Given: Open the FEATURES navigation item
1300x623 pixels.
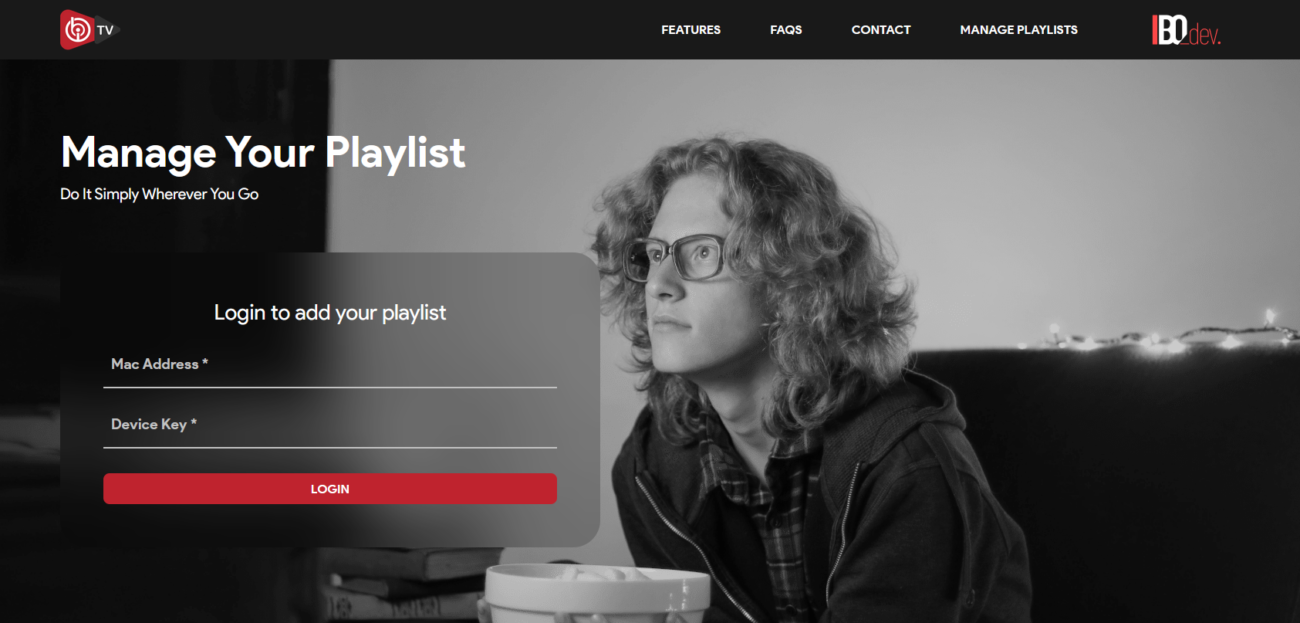Looking at the screenshot, I should (x=691, y=30).
